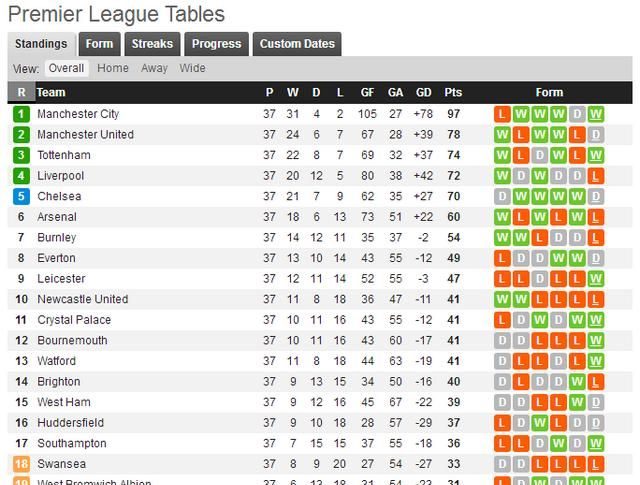Screen dimensions: 640x485
Task: Open the Burnley team link
Action: [57, 238]
